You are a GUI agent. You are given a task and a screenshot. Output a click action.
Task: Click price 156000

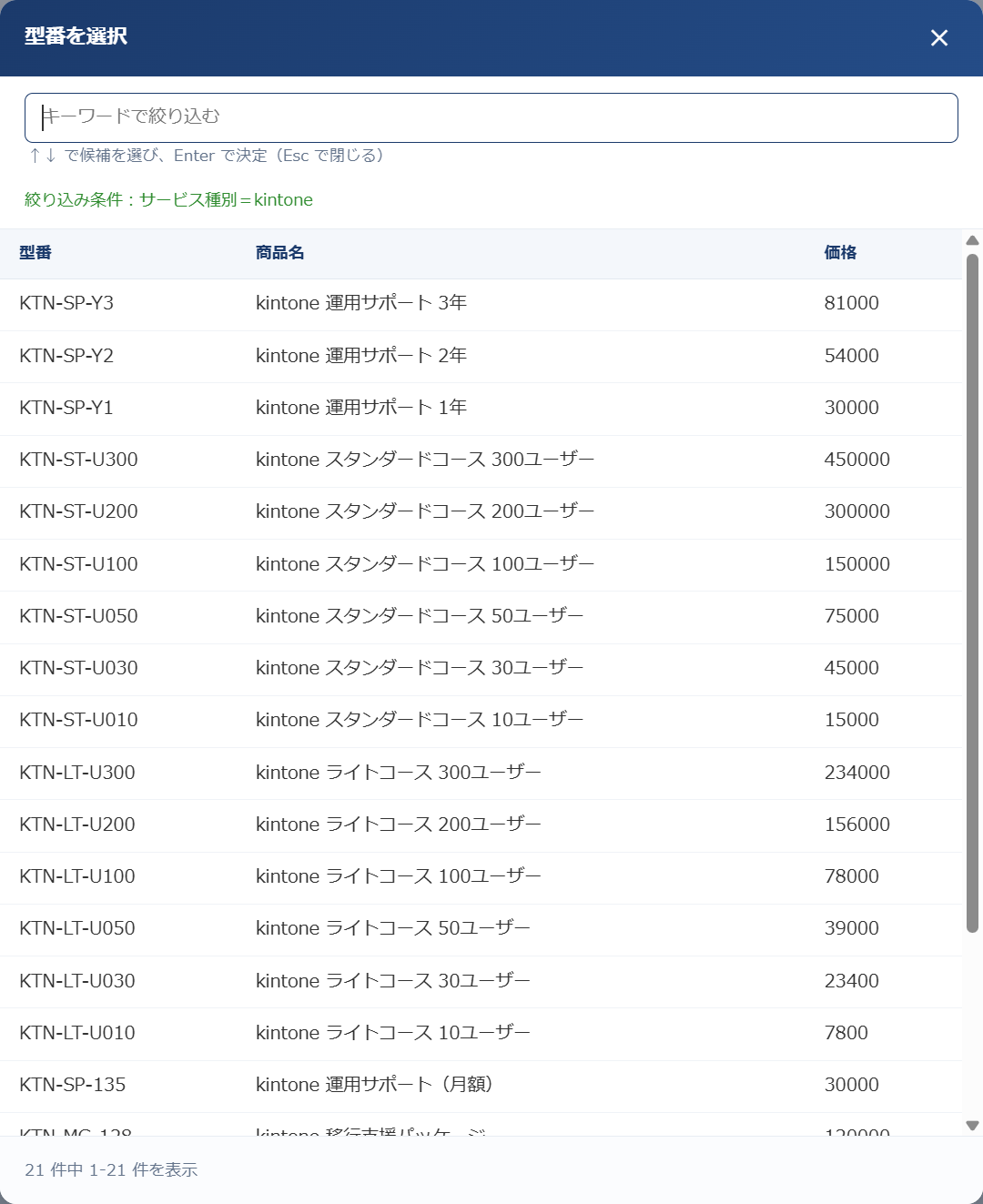857,825
